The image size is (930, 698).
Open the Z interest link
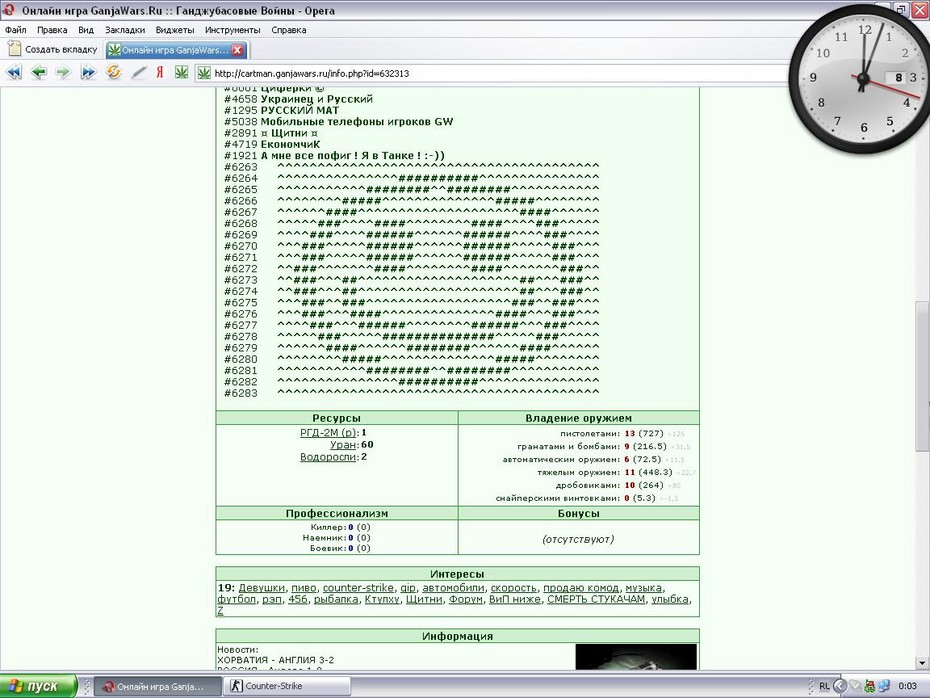click(x=220, y=610)
